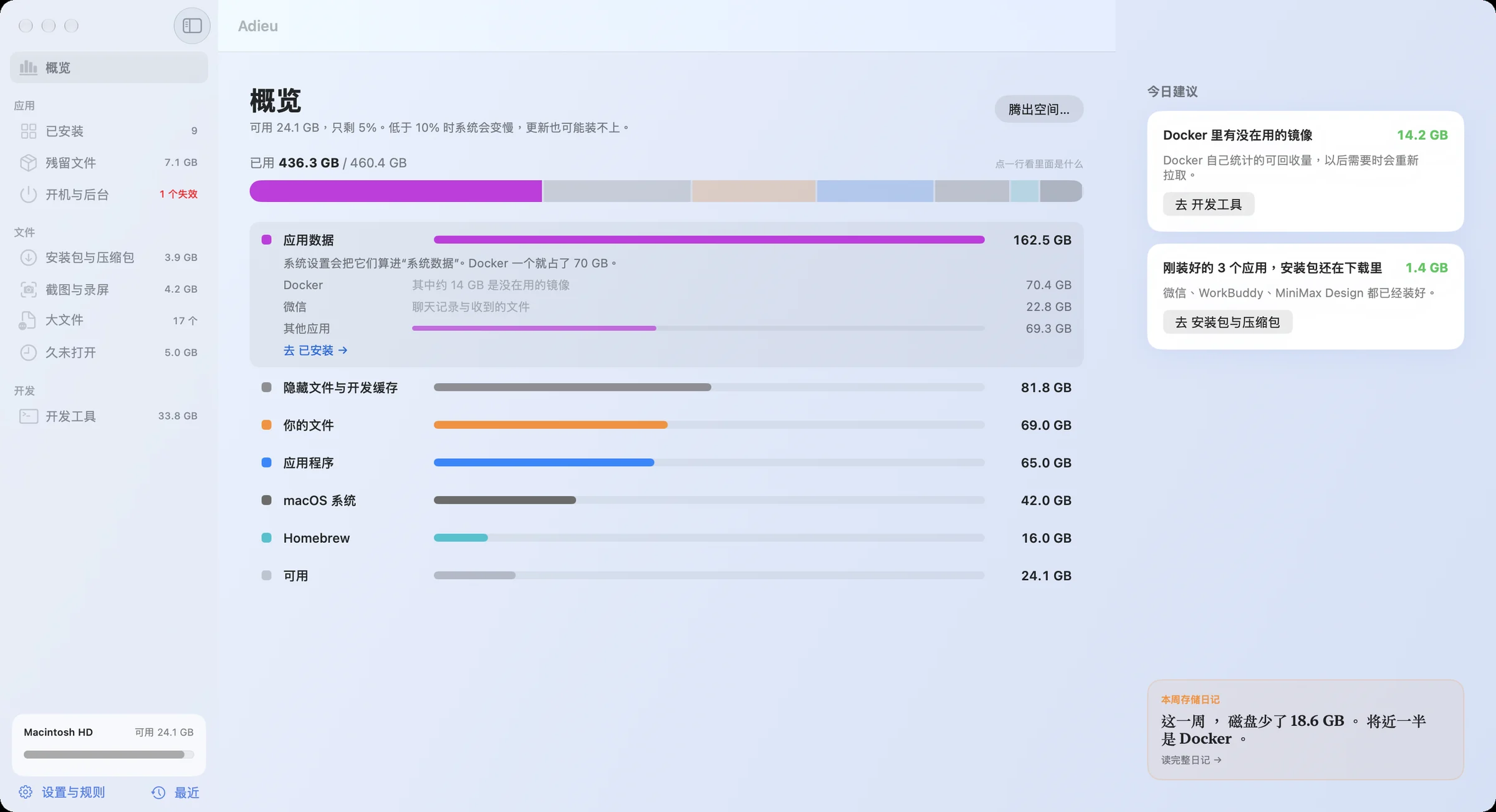Follow the 去 已安装 link
Screen dimensions: 1496x812
[315, 350]
